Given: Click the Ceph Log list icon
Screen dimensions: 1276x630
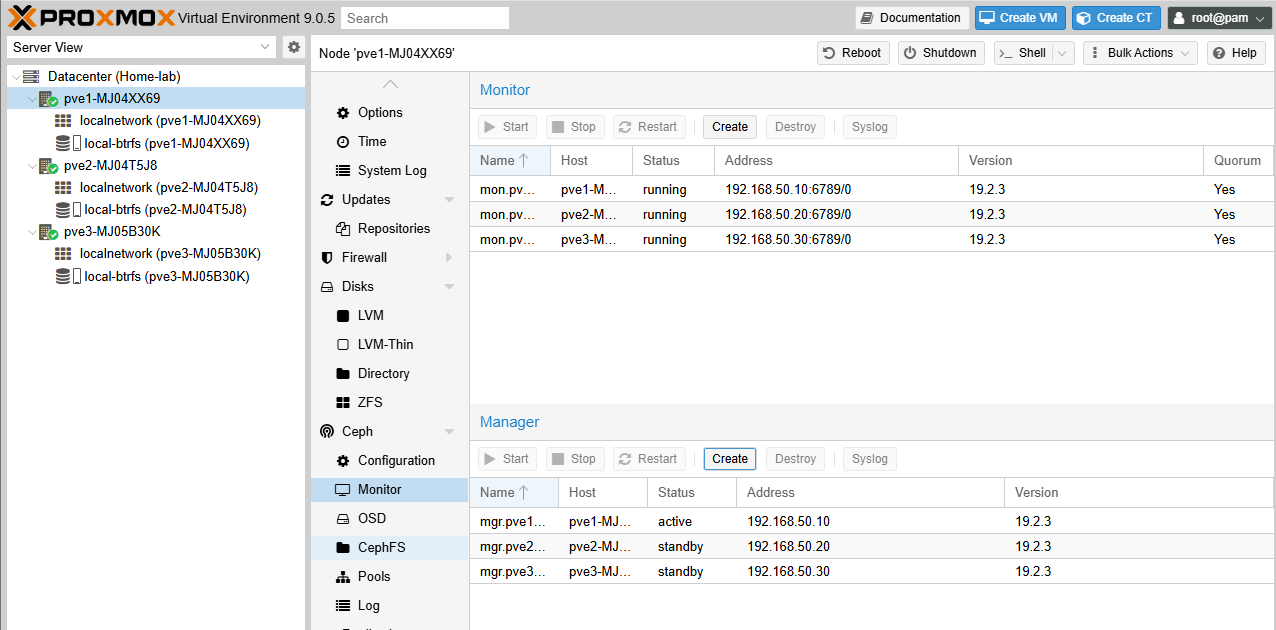Looking at the screenshot, I should pos(343,606).
